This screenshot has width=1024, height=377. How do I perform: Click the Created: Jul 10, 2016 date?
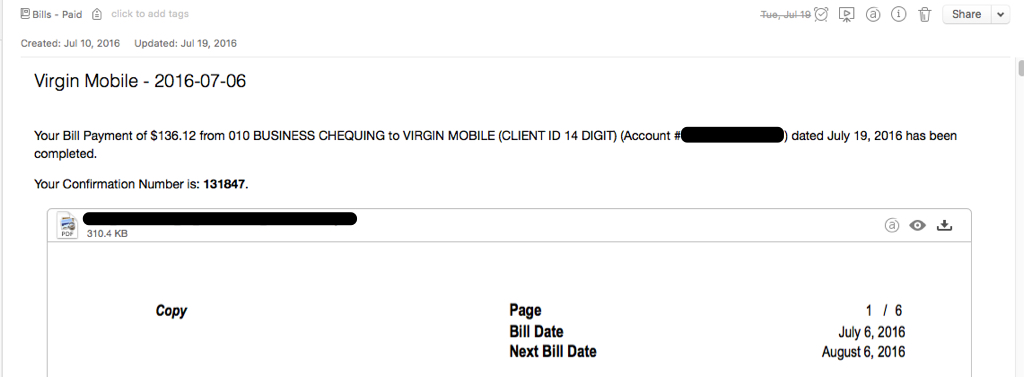pos(71,44)
